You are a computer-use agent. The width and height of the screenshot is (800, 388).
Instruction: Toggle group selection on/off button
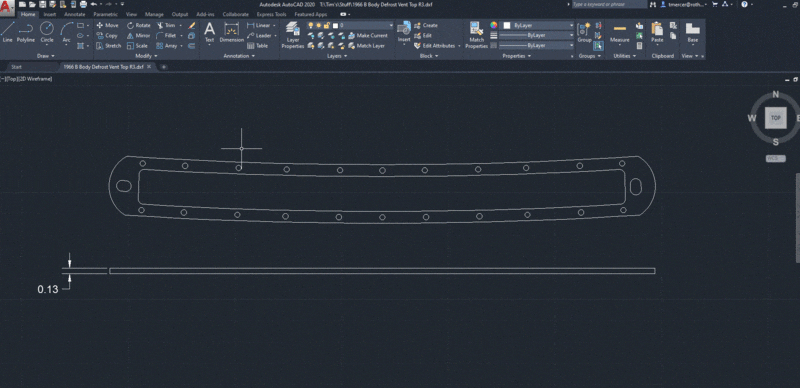coord(598,45)
